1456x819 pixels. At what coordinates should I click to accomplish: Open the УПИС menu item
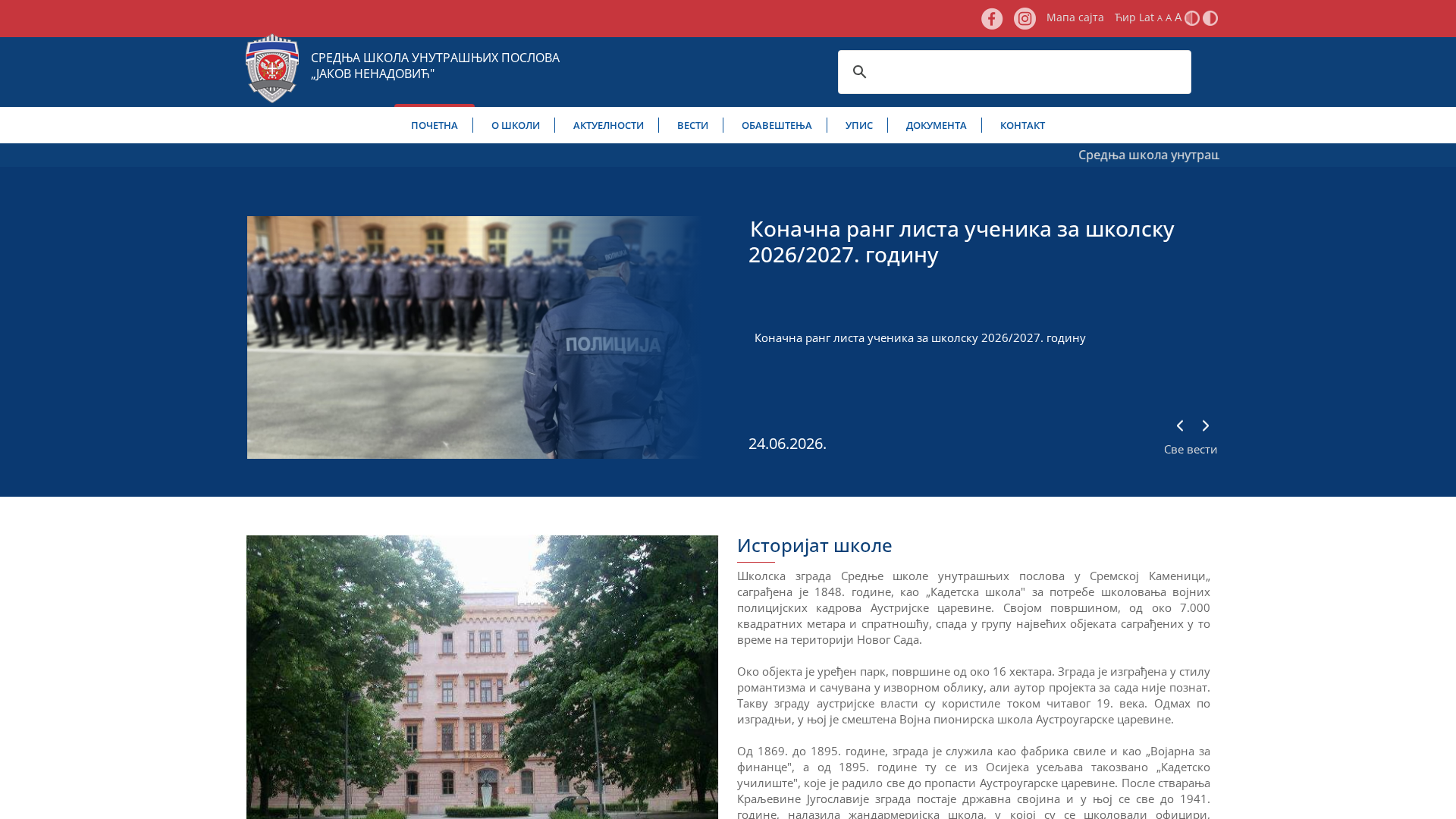859,126
